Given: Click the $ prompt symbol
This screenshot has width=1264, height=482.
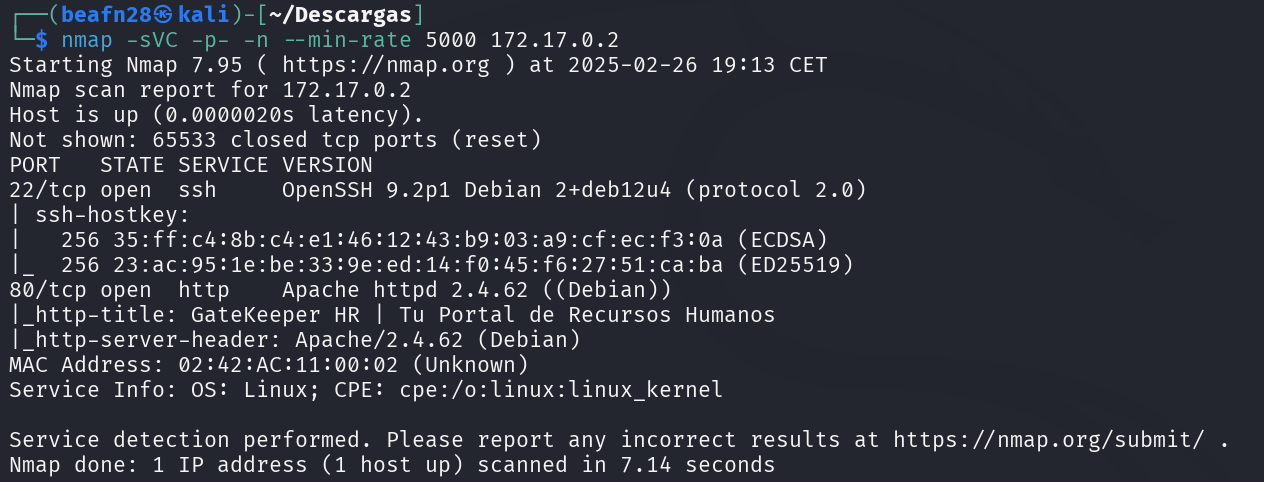Looking at the screenshot, I should 41,40.
